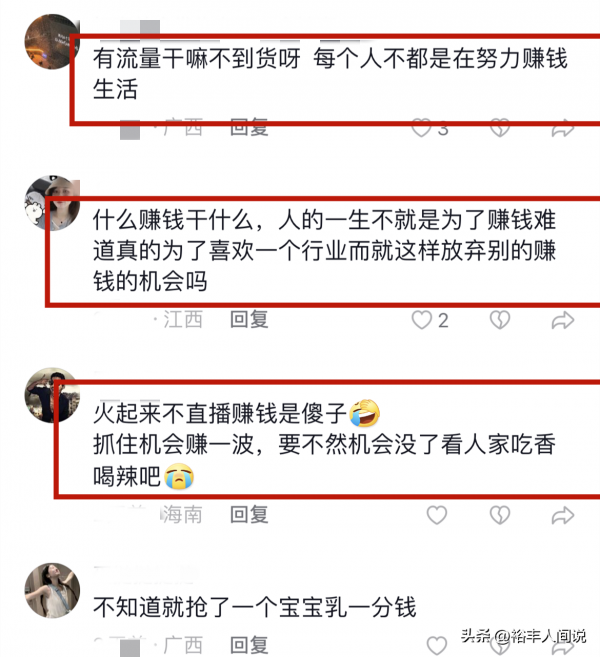
Task: Open comment text 什么赚钱干什么
Action: 324,251
